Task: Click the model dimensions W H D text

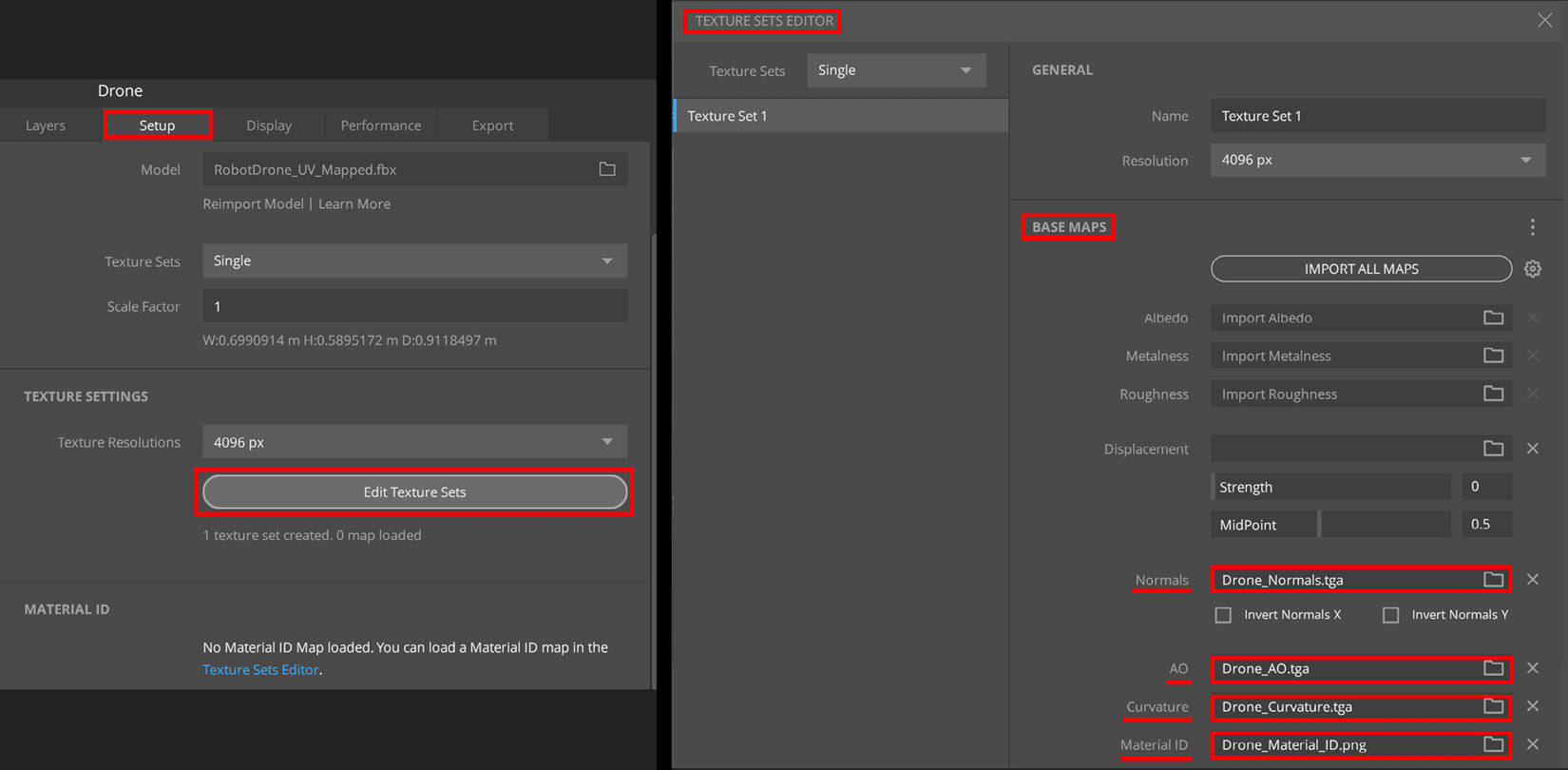Action: [x=349, y=340]
